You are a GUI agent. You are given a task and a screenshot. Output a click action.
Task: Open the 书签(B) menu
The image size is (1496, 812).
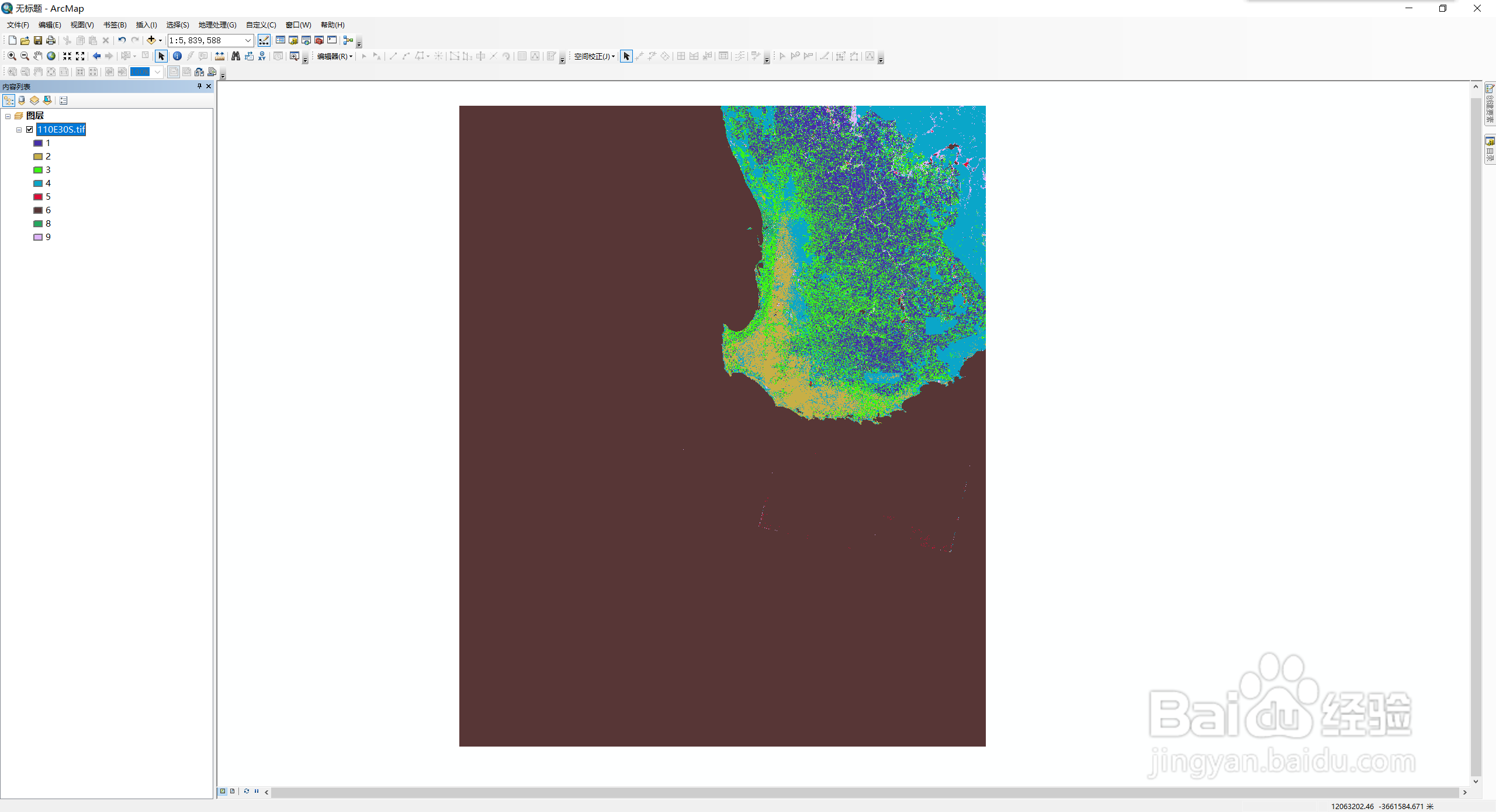115,25
